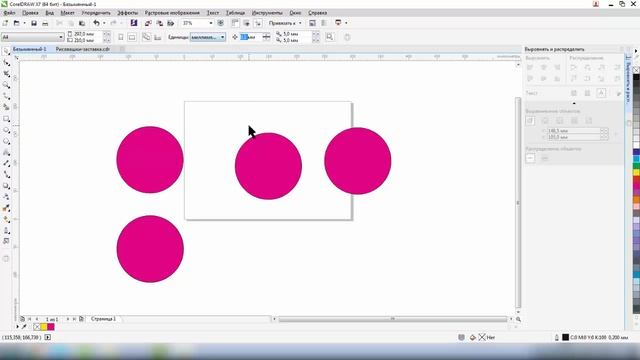Select the Polygon tool

click(x=6, y=141)
